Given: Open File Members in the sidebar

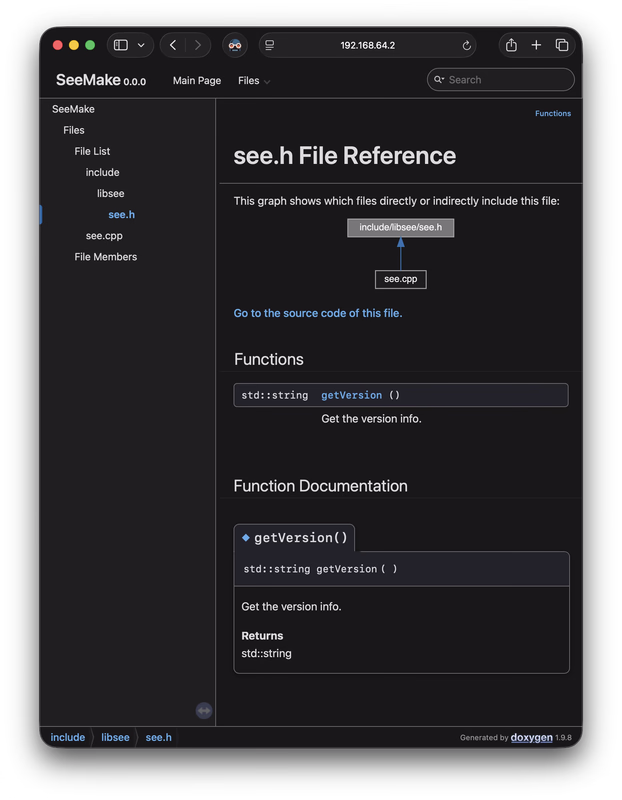Looking at the screenshot, I should point(106,257).
